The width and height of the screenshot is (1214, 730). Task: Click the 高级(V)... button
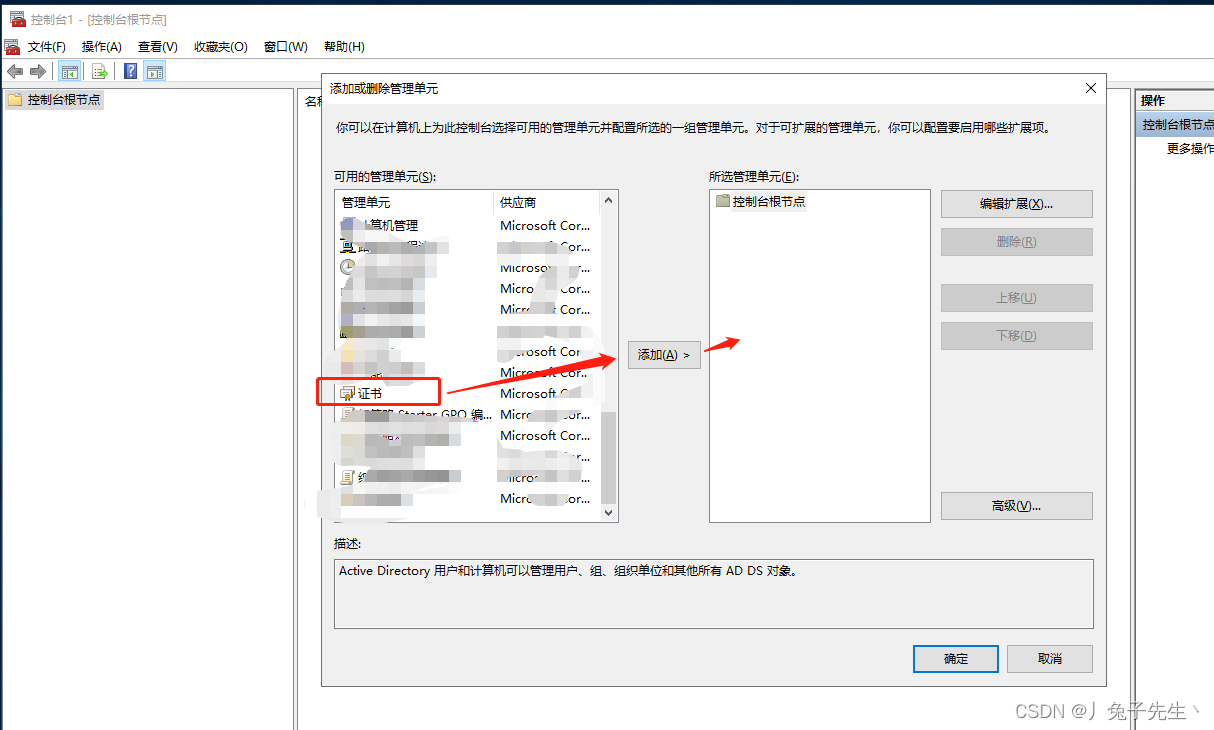pyautogui.click(x=1016, y=506)
